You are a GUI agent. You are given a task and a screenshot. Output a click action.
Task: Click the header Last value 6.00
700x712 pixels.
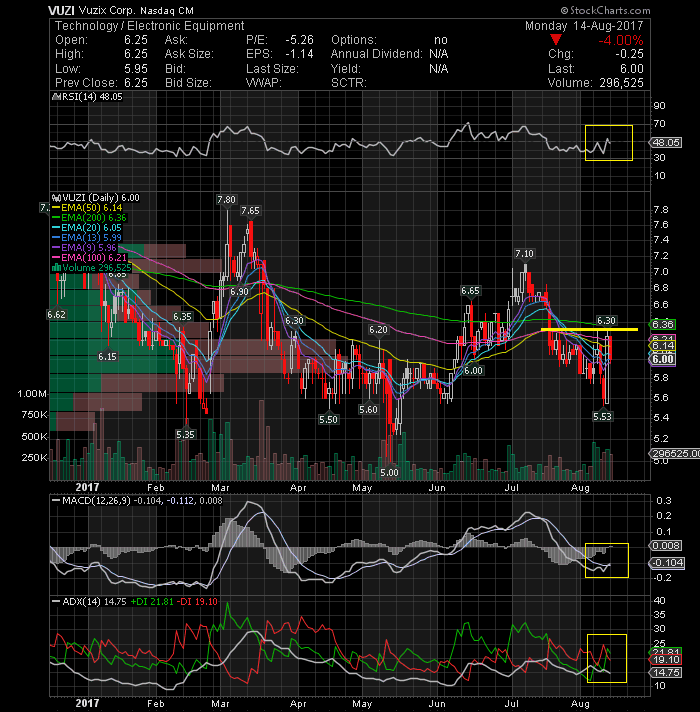point(631,69)
